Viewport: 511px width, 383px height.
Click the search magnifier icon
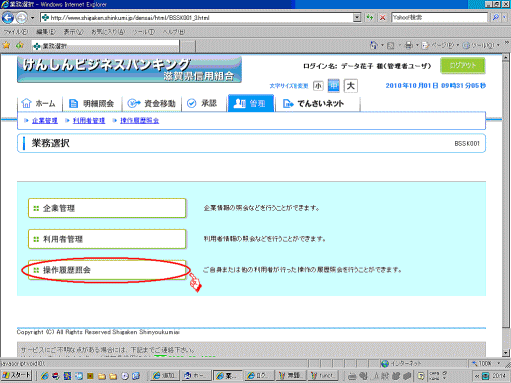[x=496, y=17]
